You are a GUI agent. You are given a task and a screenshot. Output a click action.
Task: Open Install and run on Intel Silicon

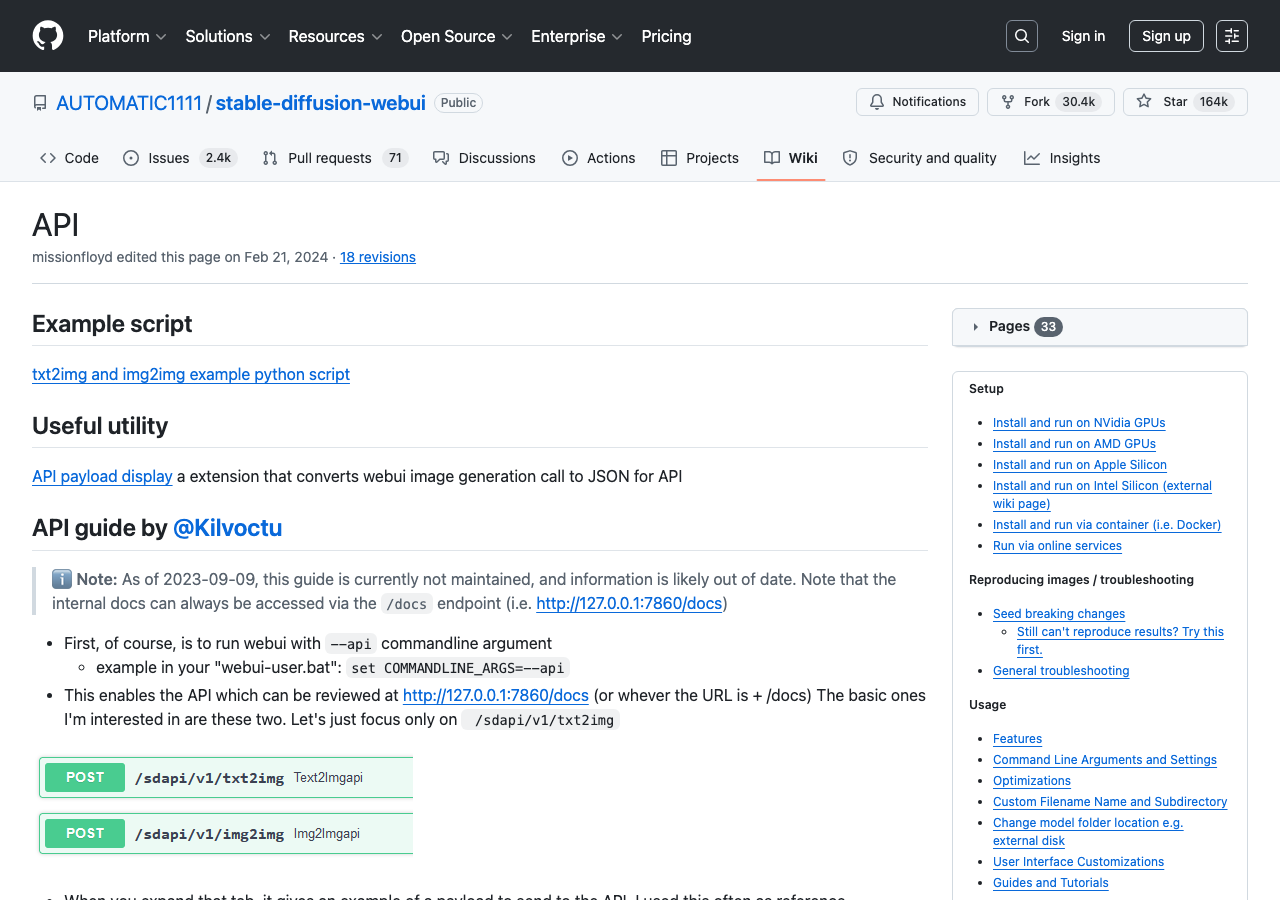coord(1102,495)
